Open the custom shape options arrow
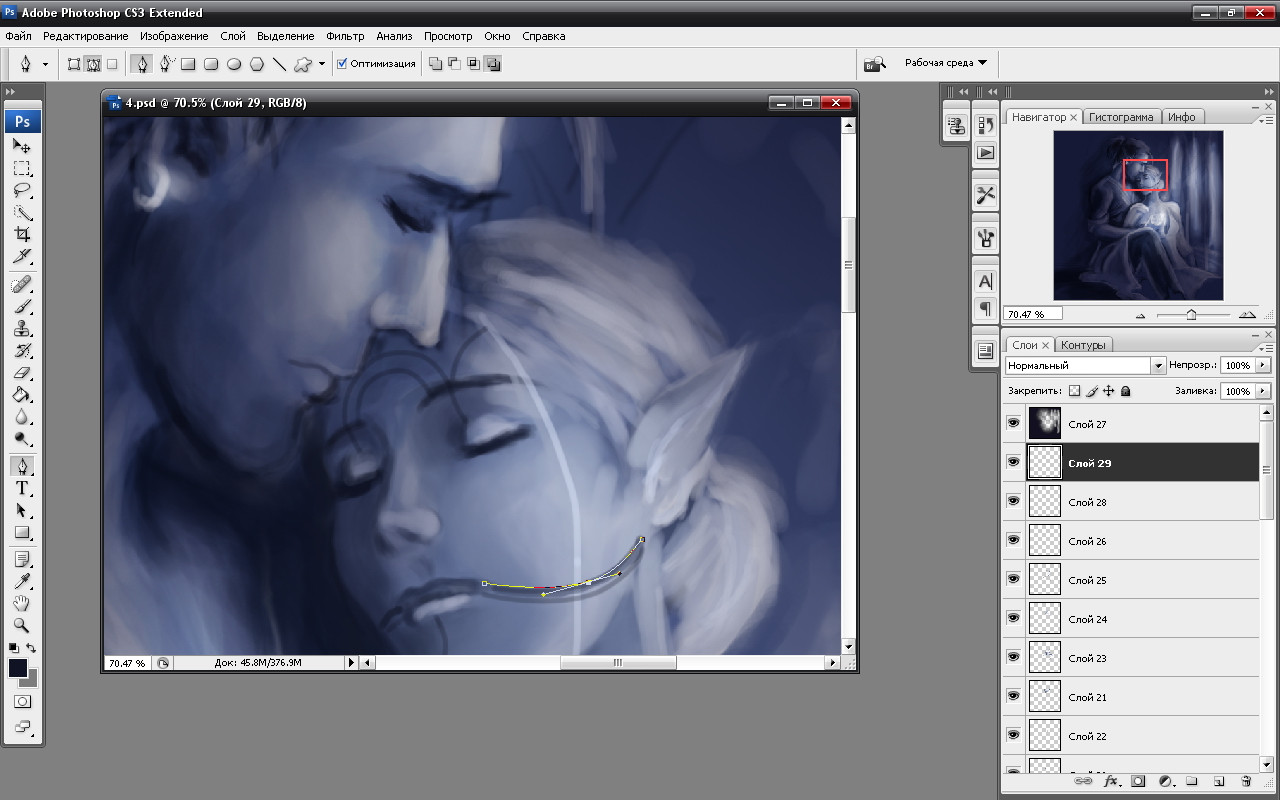 click(322, 64)
